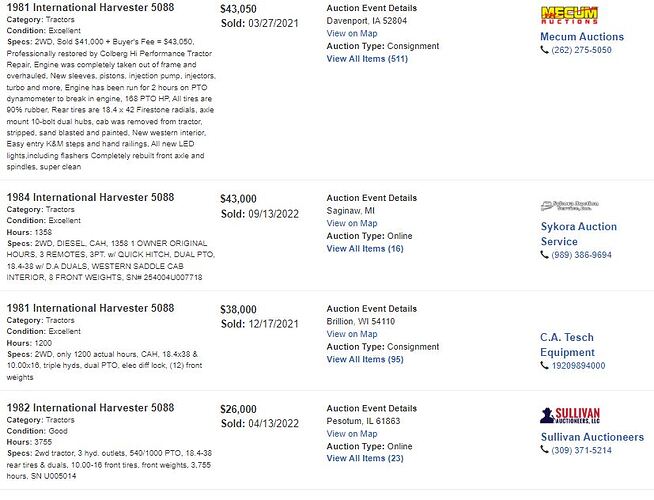Click View on Map for Davenport, IA

click(x=352, y=33)
